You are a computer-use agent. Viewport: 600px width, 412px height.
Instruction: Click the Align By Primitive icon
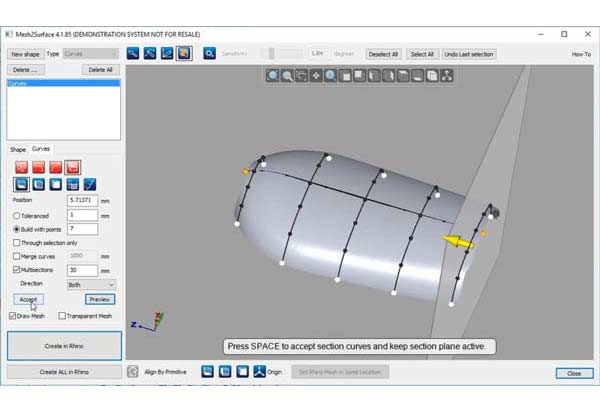click(x=133, y=372)
